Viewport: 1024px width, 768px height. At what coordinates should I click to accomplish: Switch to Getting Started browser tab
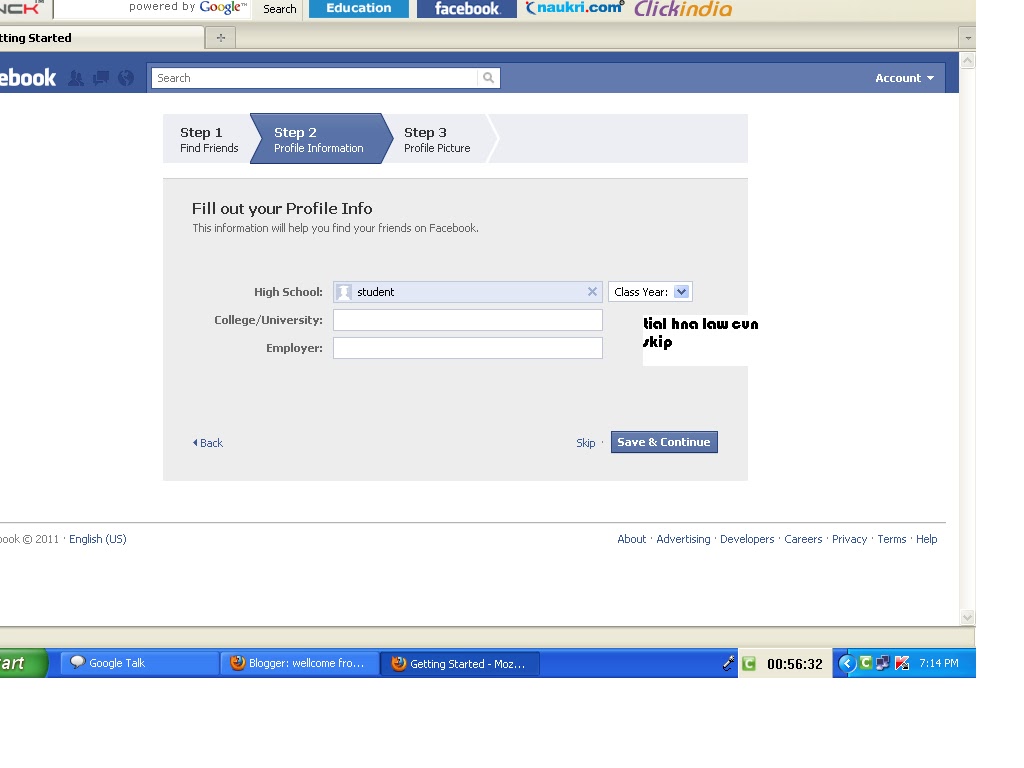tap(100, 38)
